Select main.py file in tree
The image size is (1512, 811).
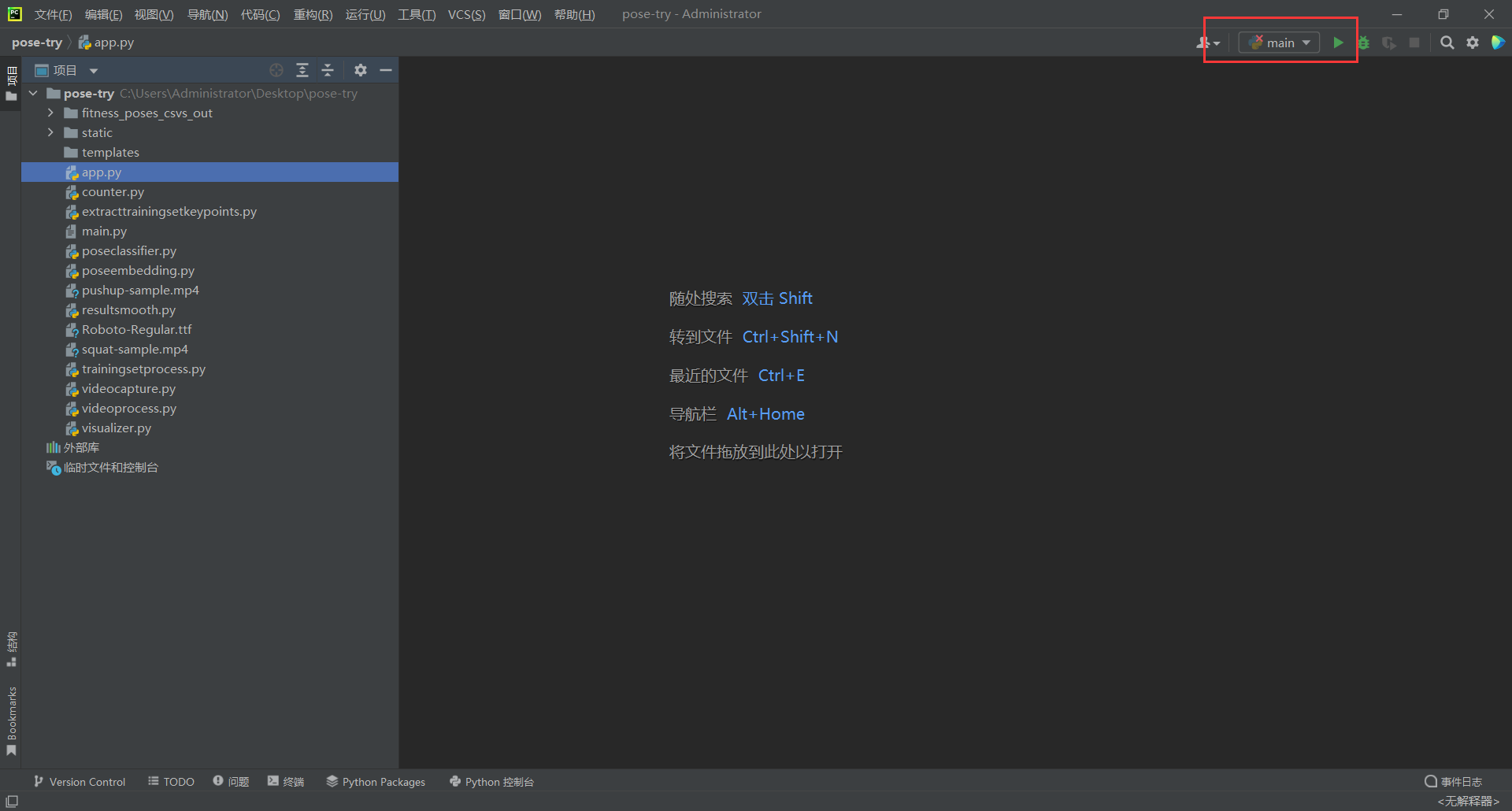(104, 231)
